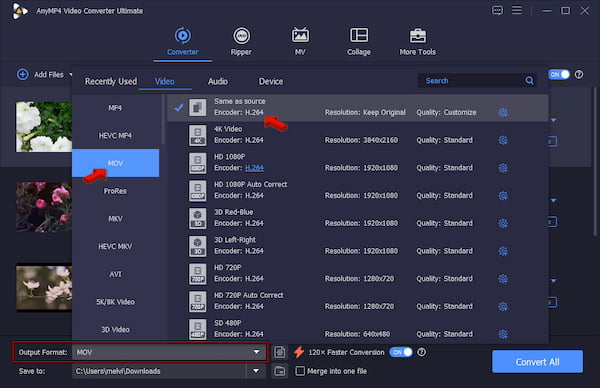This screenshot has width=600, height=388.
Task: Choose the 3D Left-Right preset row
Action: click(357, 246)
